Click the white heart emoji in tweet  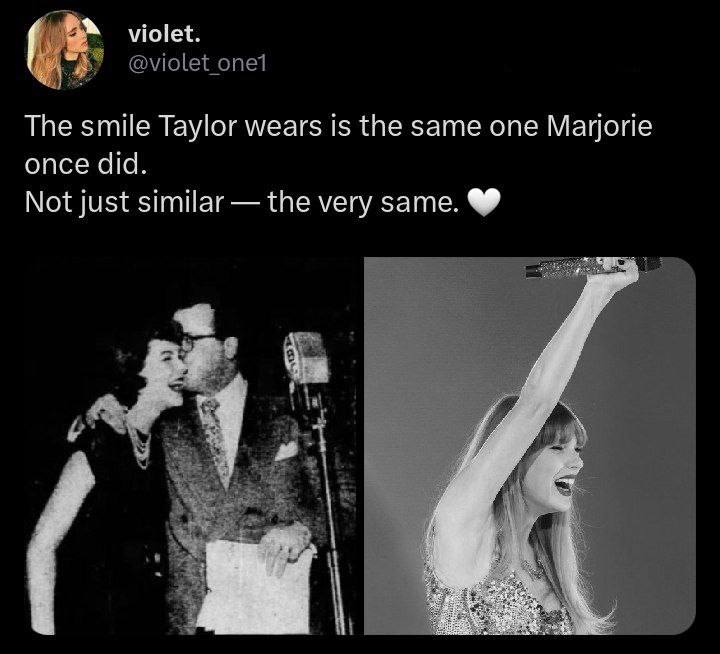(483, 203)
